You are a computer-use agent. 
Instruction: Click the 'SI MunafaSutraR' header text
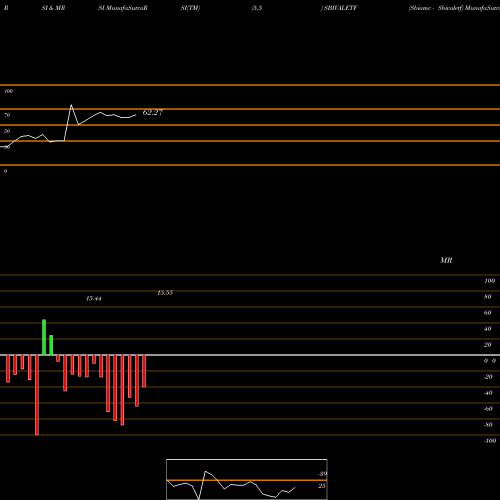tap(123, 8)
